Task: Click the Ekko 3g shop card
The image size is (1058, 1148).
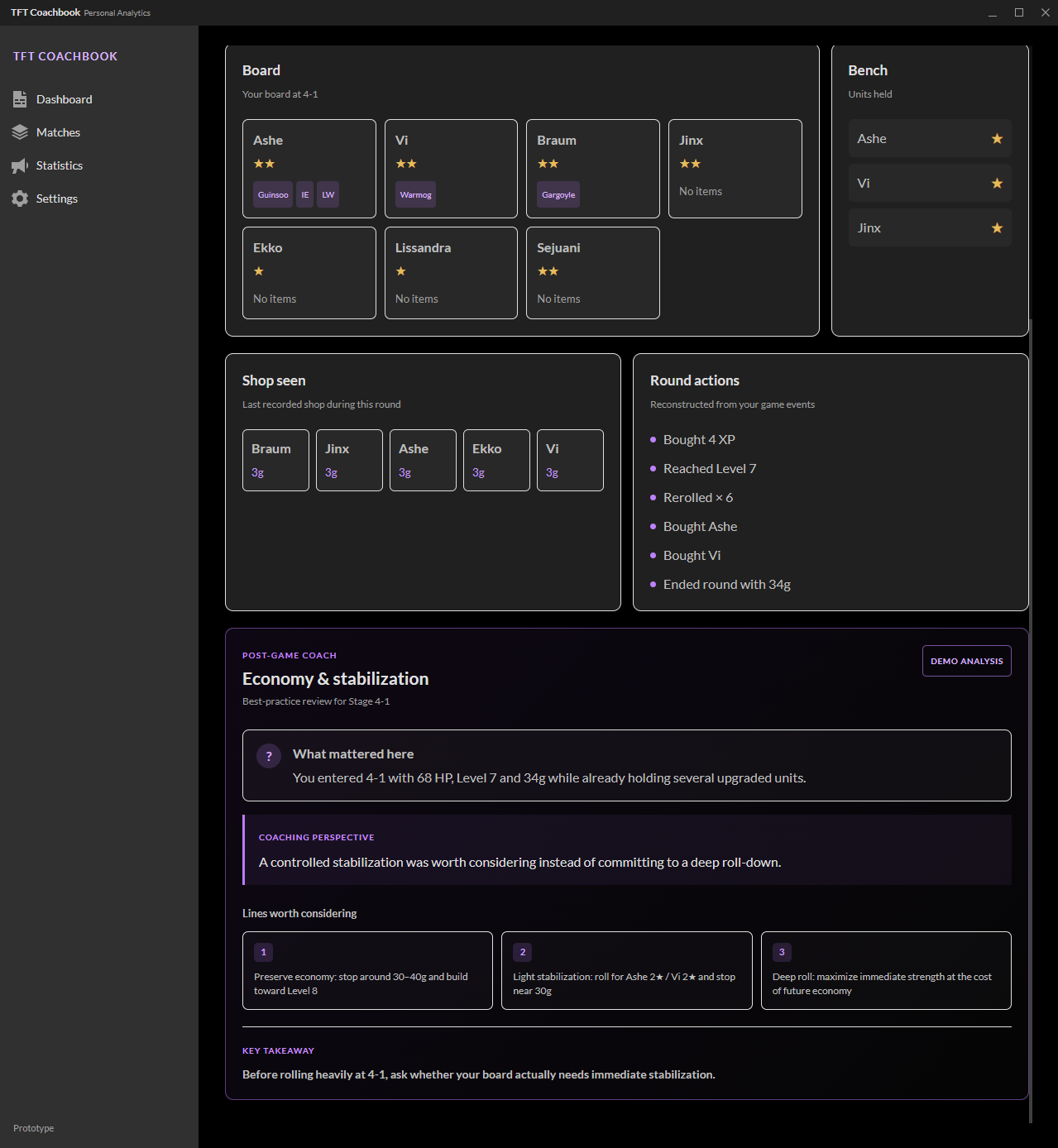Action: click(x=496, y=460)
